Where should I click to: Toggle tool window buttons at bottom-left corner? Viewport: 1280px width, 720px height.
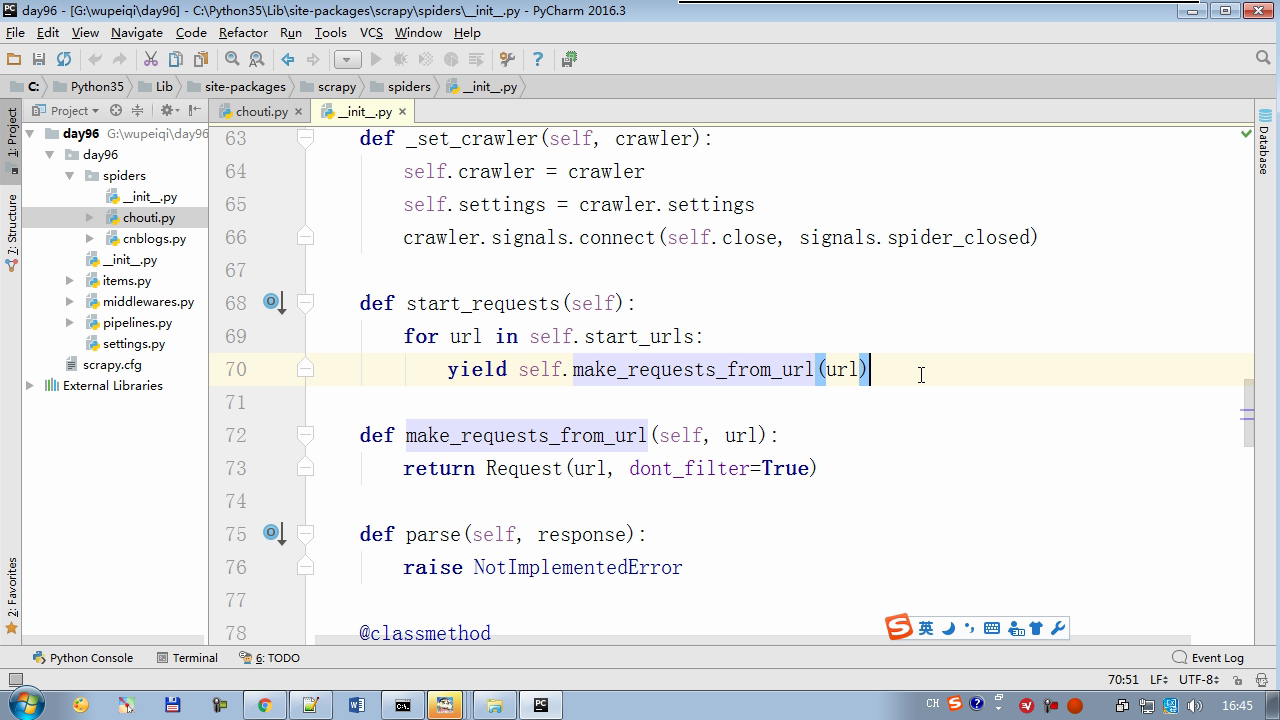click(14, 680)
